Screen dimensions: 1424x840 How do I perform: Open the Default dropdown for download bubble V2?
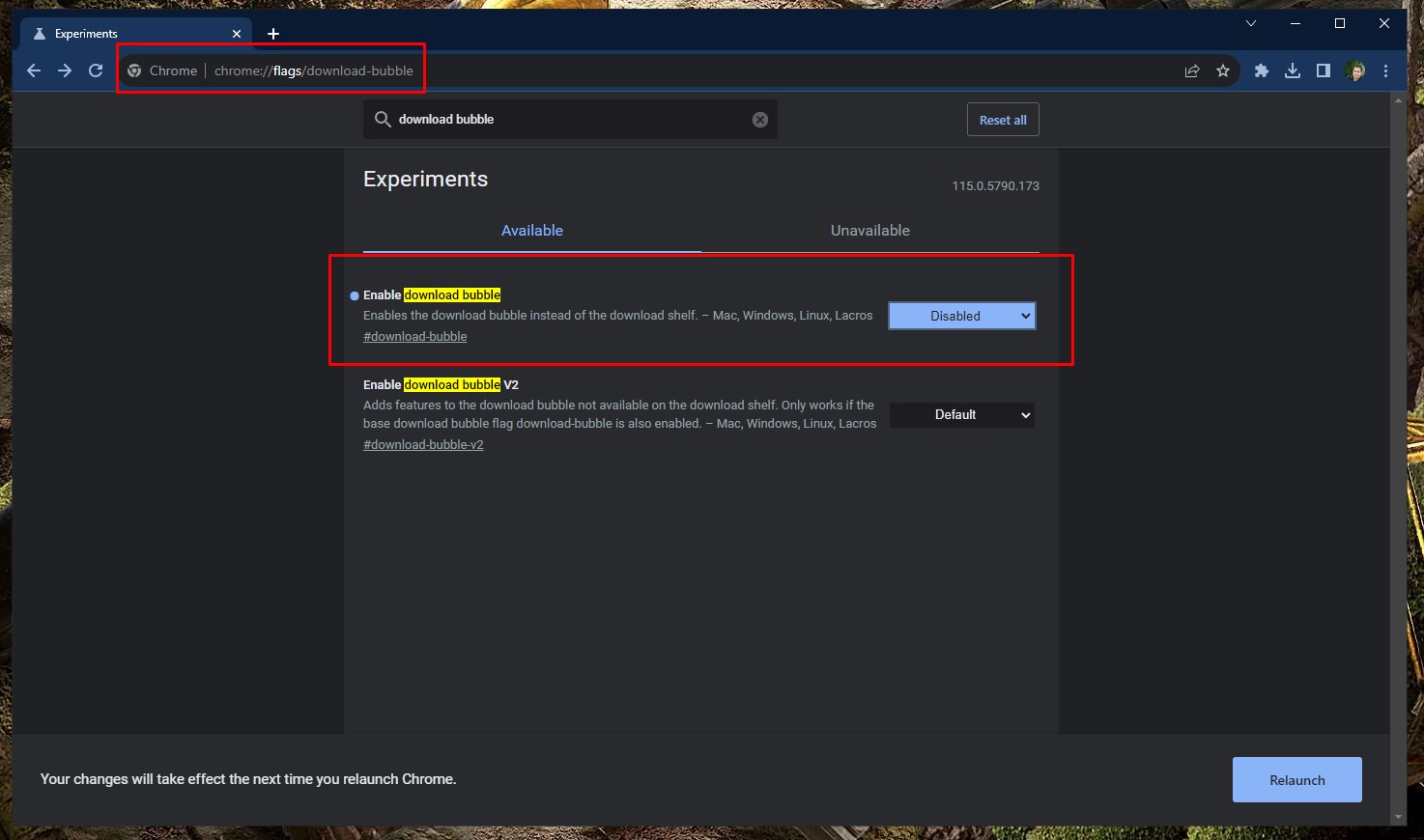tap(962, 414)
